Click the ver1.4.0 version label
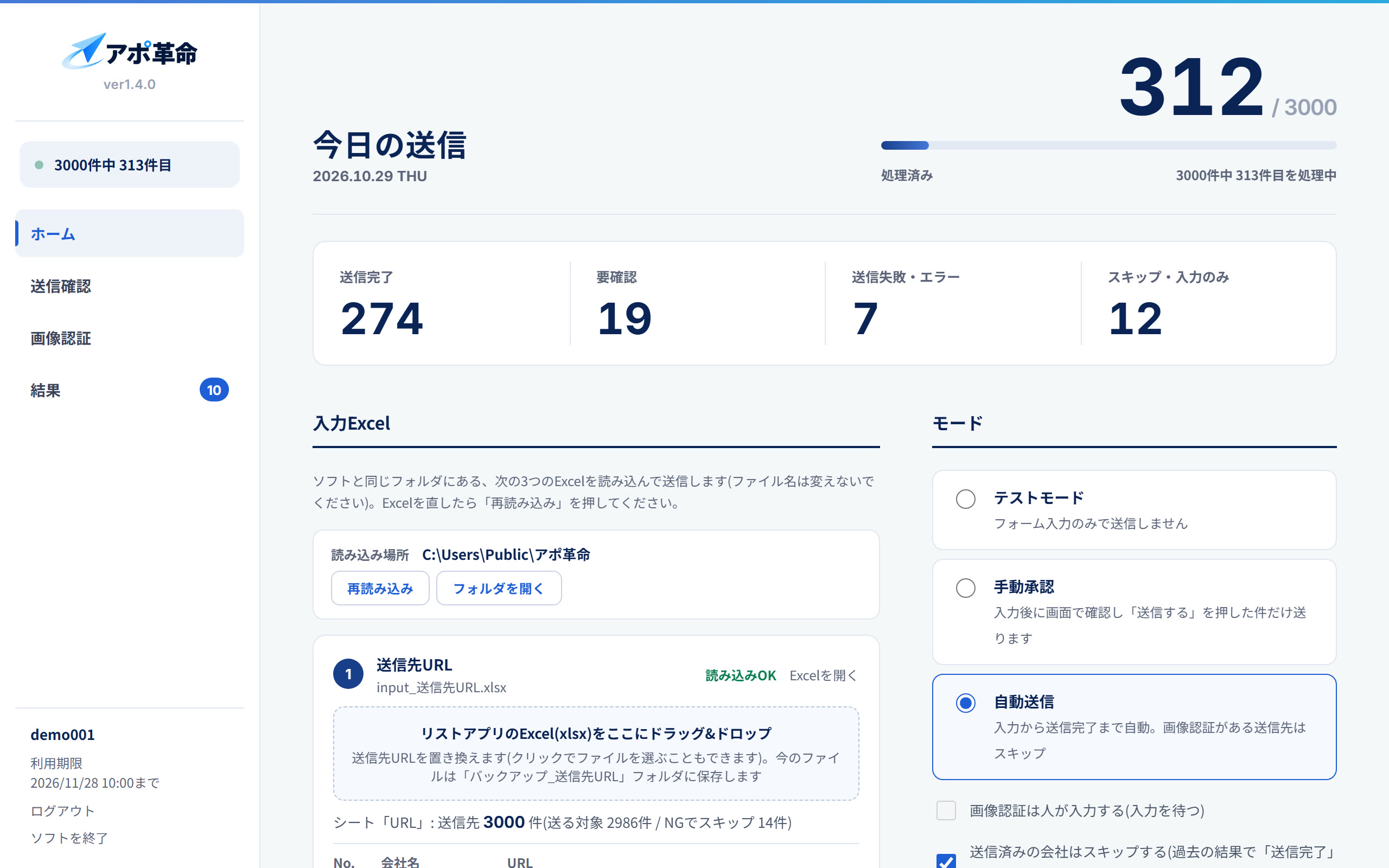1389x868 pixels. coord(130,85)
